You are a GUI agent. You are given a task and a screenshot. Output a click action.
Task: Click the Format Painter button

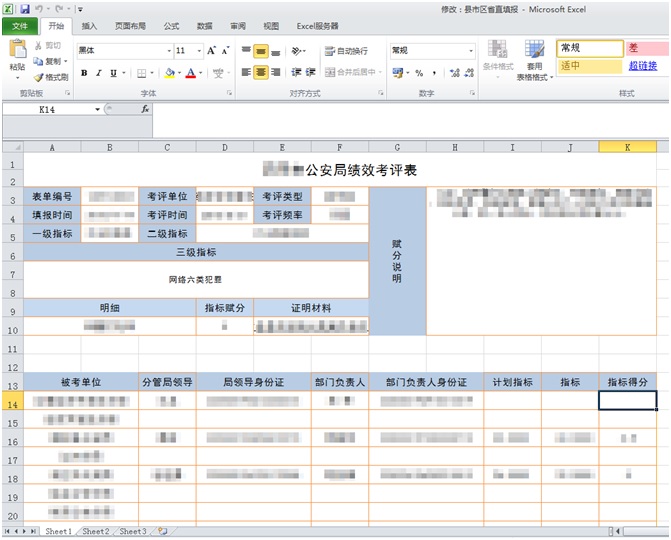(x=51, y=77)
